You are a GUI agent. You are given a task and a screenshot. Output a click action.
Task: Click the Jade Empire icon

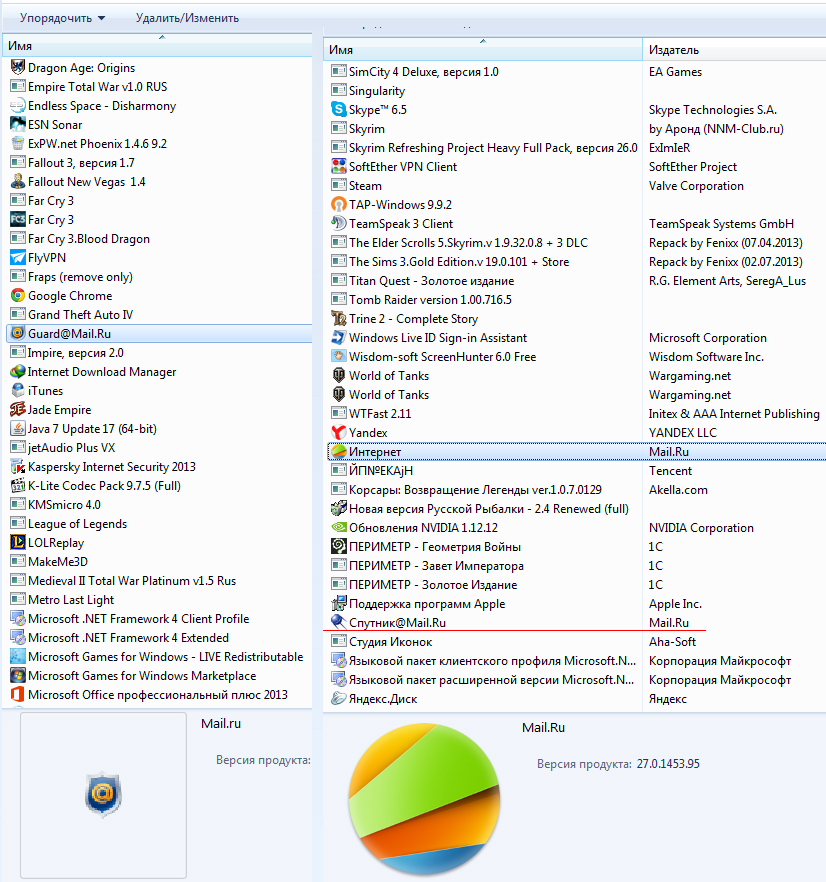pyautogui.click(x=18, y=410)
